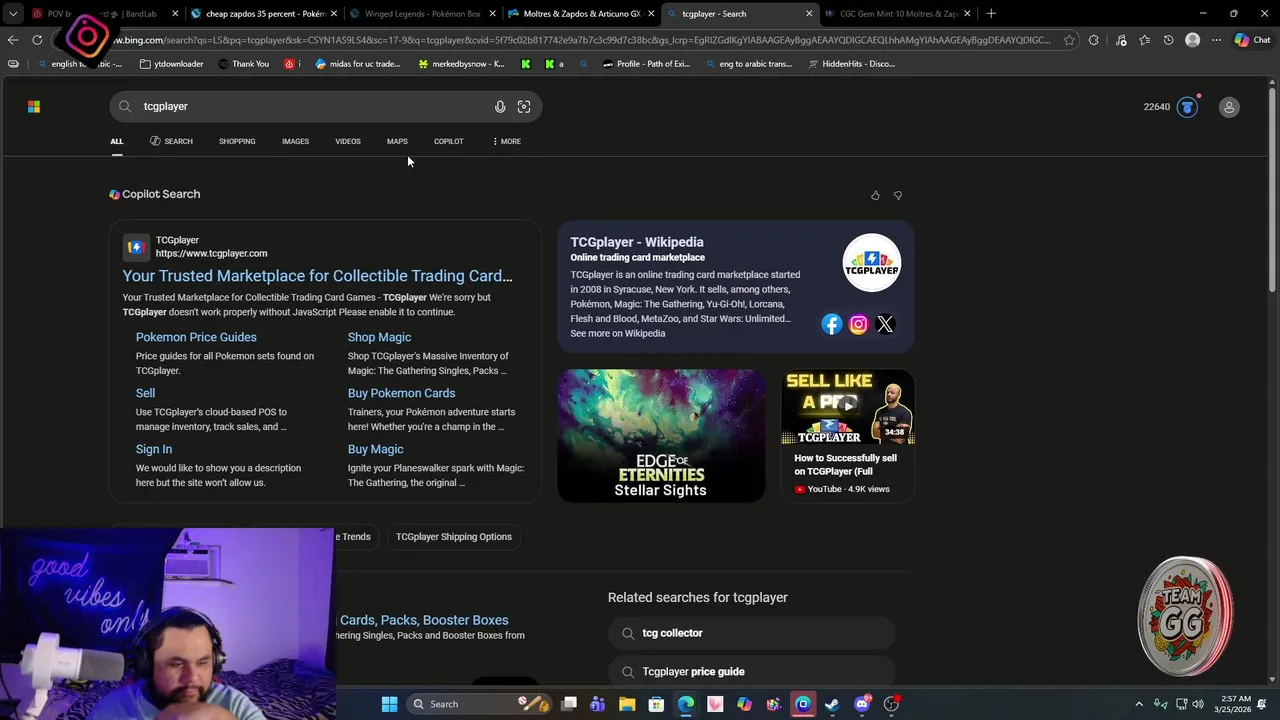Viewport: 1280px width, 720px height.
Task: Click the Windows Start button
Action: (389, 704)
